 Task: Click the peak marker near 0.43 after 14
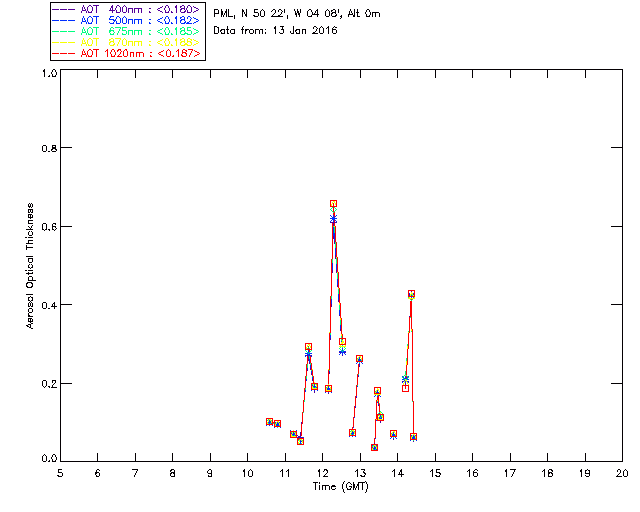click(x=411, y=294)
